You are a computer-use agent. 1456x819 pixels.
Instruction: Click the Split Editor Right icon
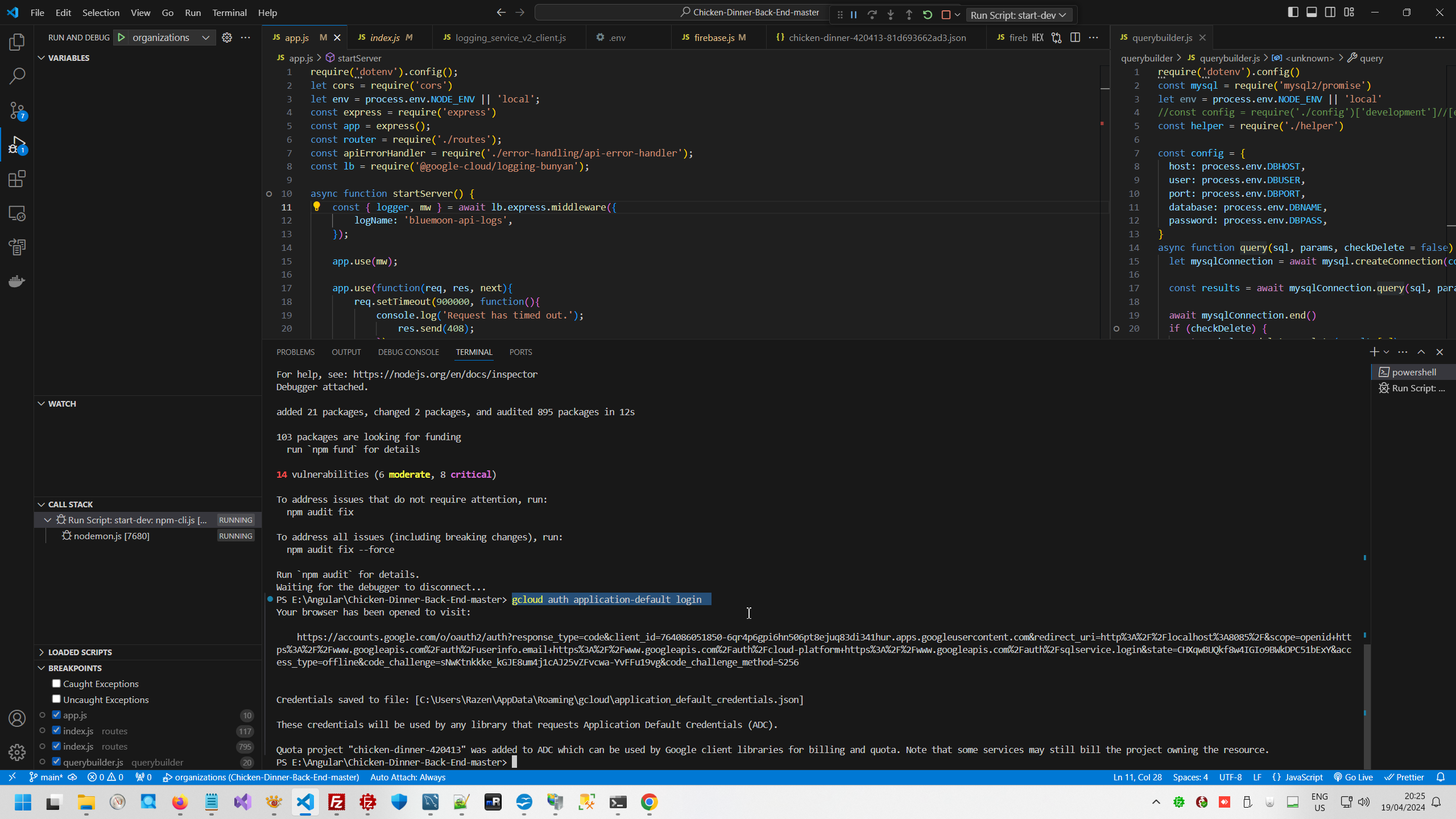click(x=1075, y=38)
